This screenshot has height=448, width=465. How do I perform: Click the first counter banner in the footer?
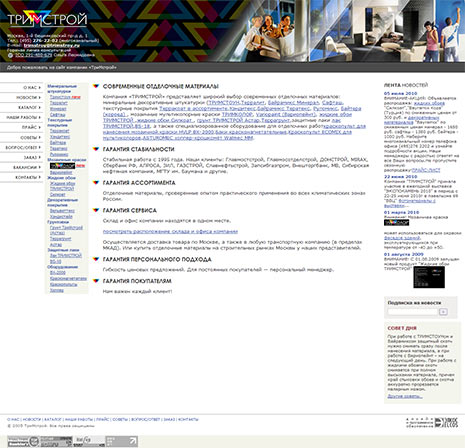(23, 441)
